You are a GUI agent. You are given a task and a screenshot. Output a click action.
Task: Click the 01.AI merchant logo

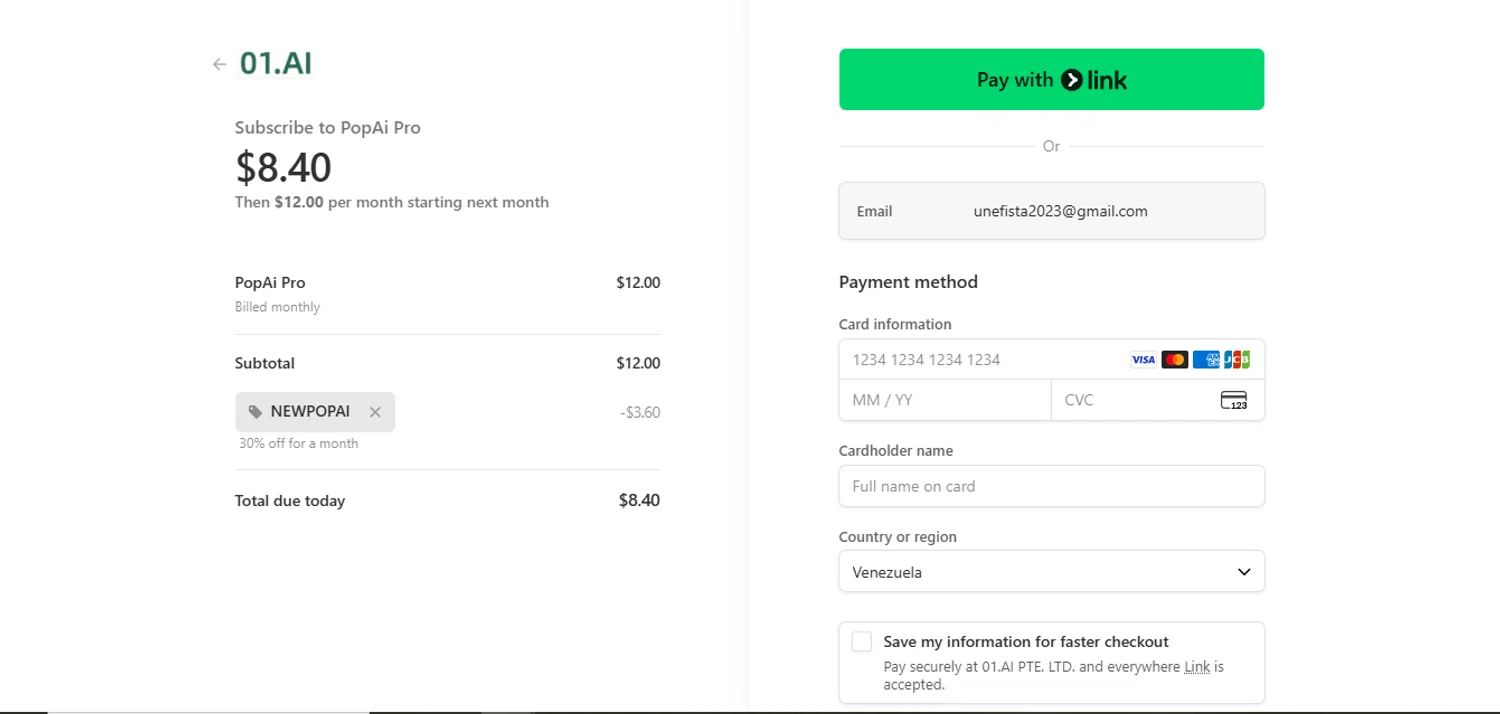(x=276, y=63)
